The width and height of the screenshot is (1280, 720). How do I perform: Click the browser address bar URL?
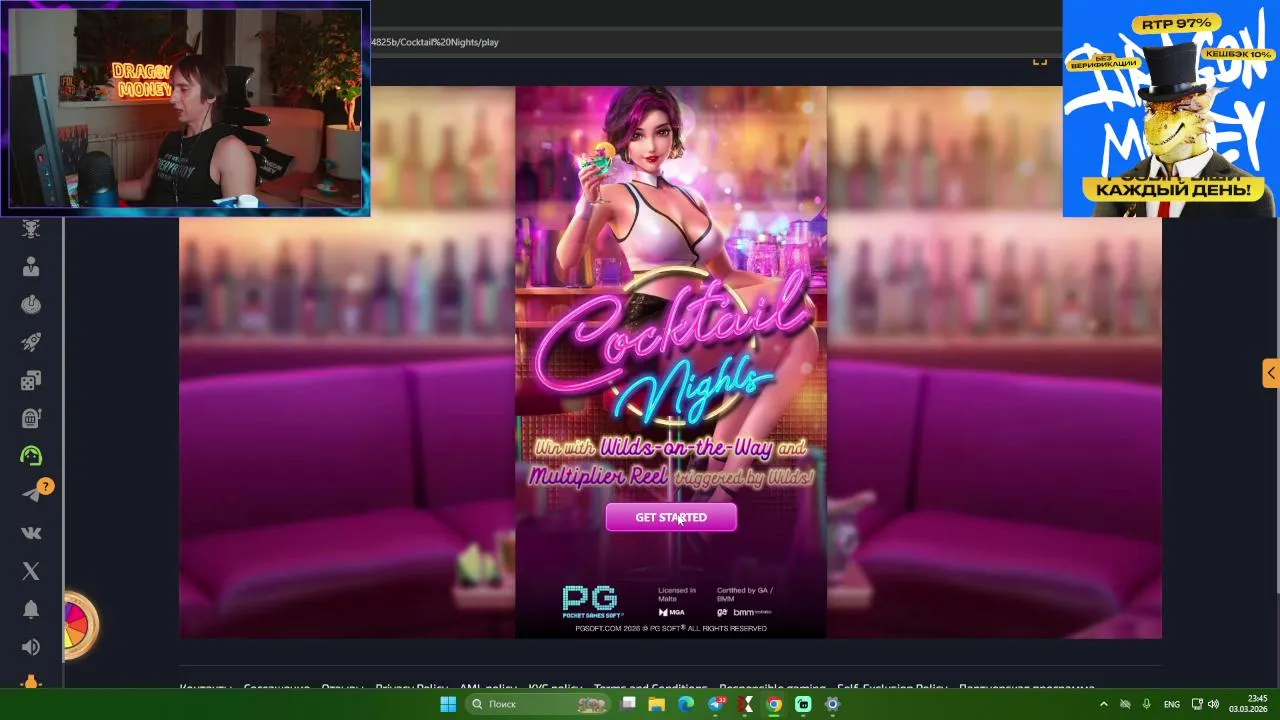click(x=435, y=42)
